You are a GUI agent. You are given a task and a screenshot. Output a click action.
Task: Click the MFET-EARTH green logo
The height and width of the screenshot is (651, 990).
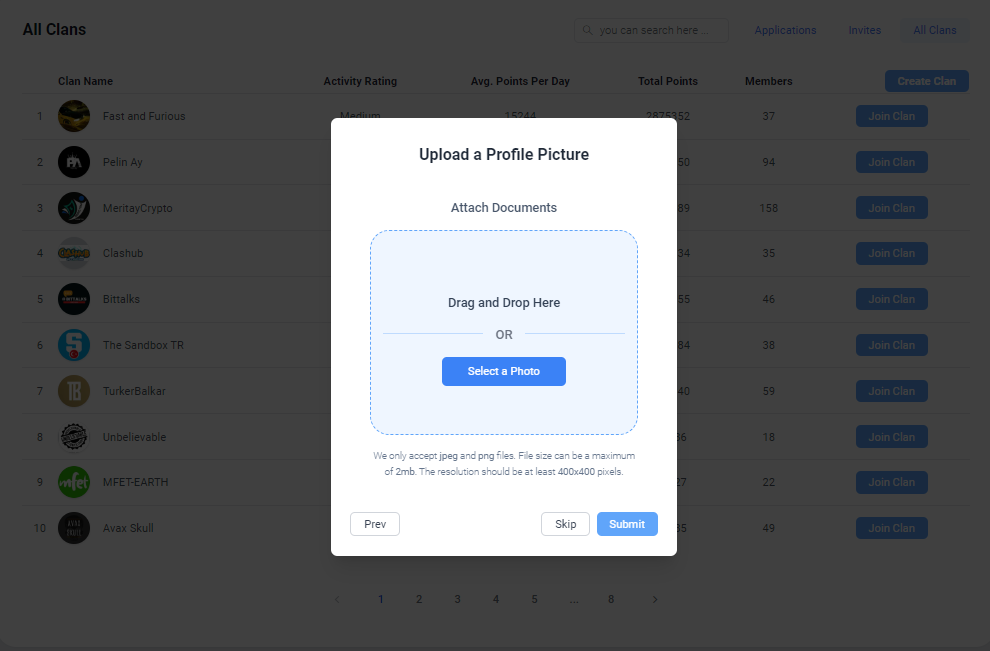(x=74, y=482)
